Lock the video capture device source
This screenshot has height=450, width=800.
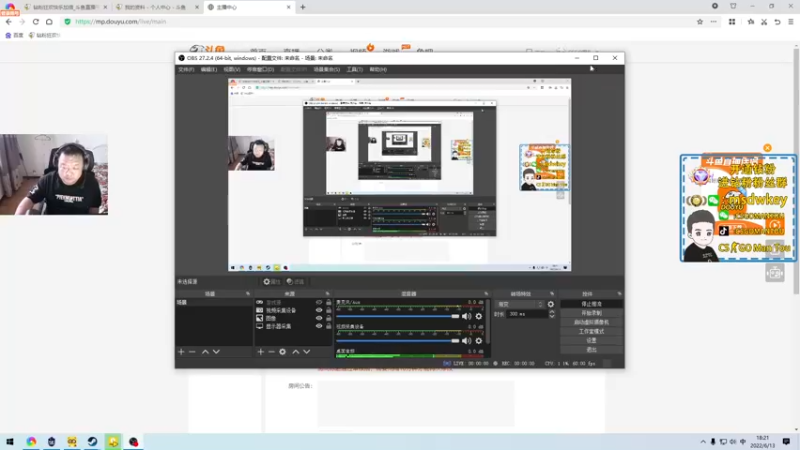[x=329, y=310]
